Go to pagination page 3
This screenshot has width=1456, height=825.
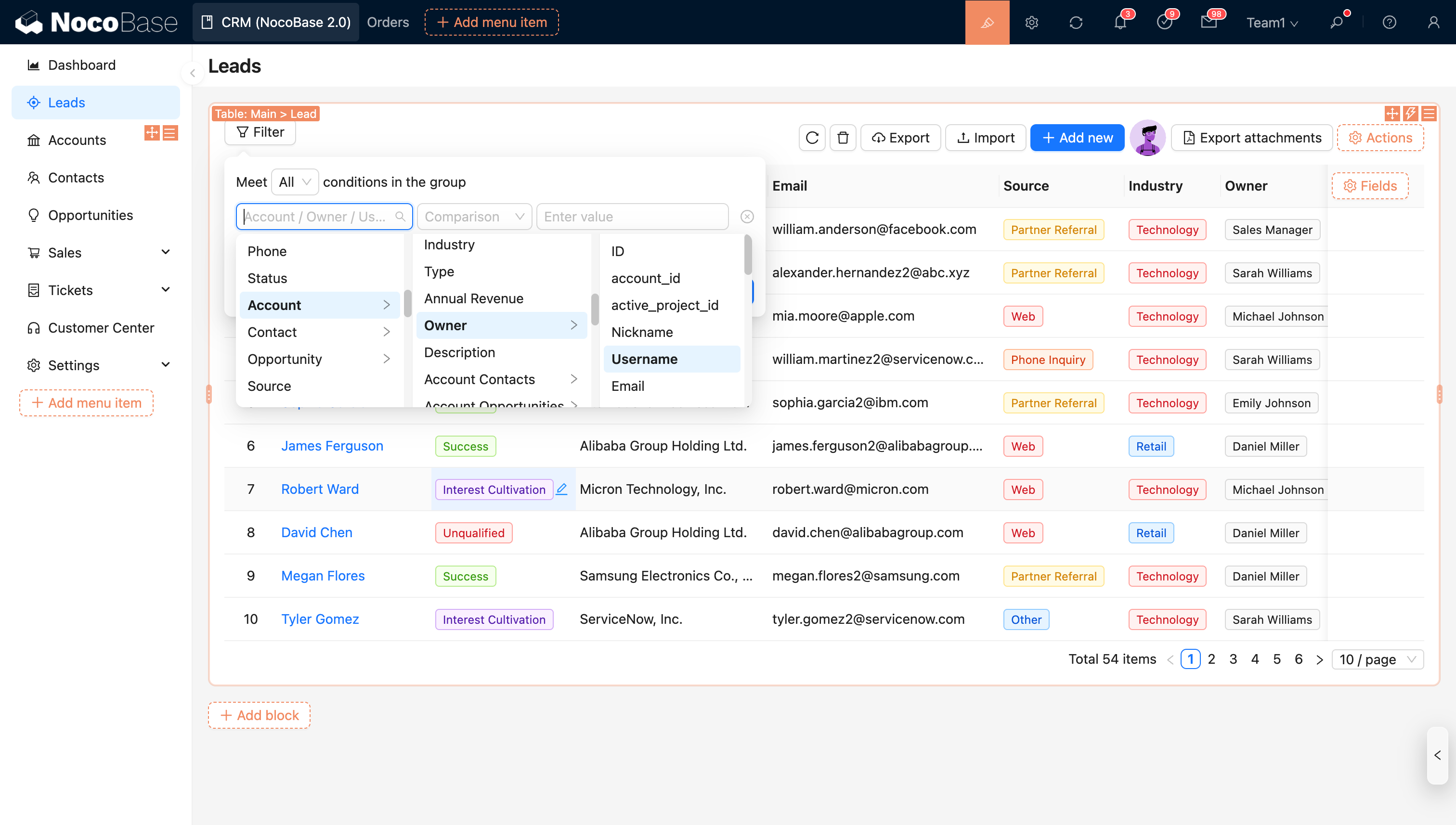point(1233,659)
